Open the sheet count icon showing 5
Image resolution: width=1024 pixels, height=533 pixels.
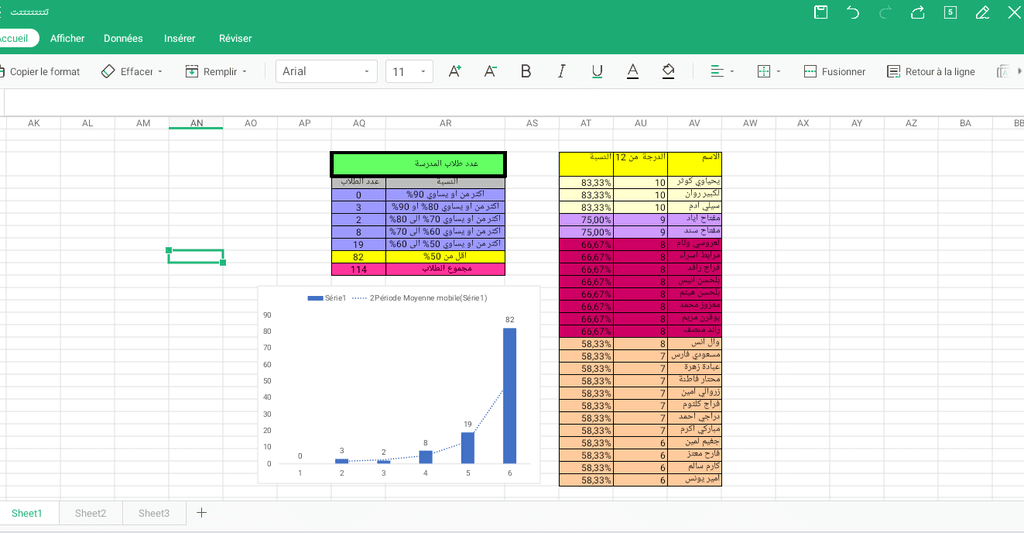click(950, 12)
